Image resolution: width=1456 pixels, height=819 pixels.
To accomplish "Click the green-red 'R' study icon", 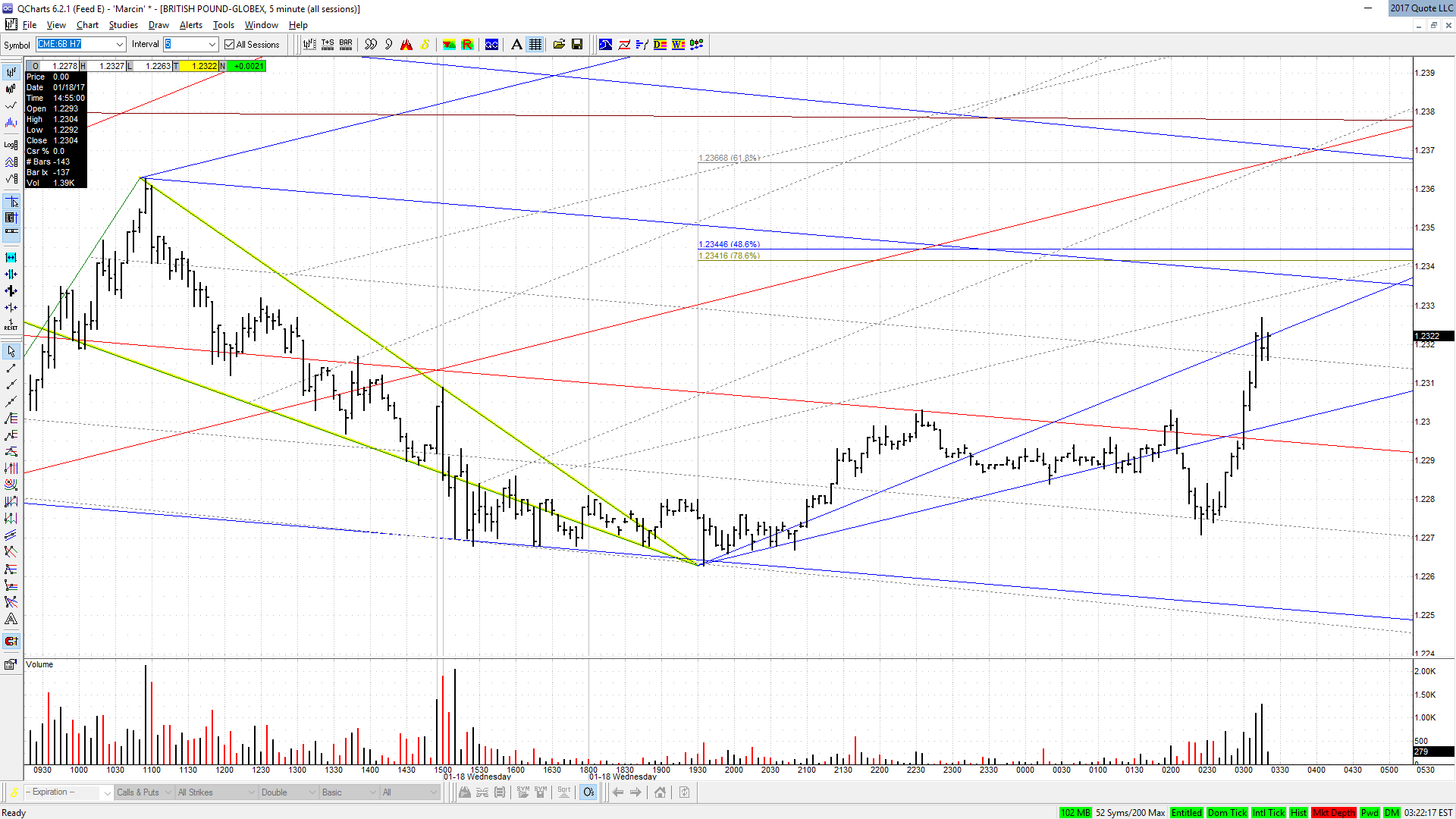I will pos(467,45).
